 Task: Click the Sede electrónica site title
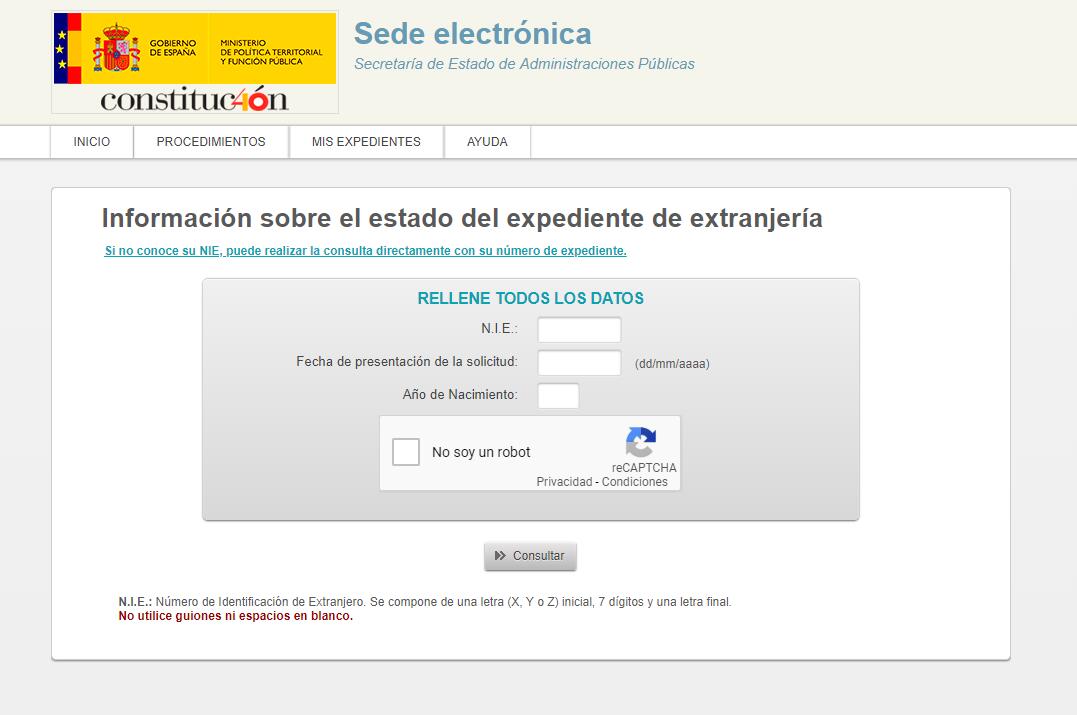coord(472,34)
